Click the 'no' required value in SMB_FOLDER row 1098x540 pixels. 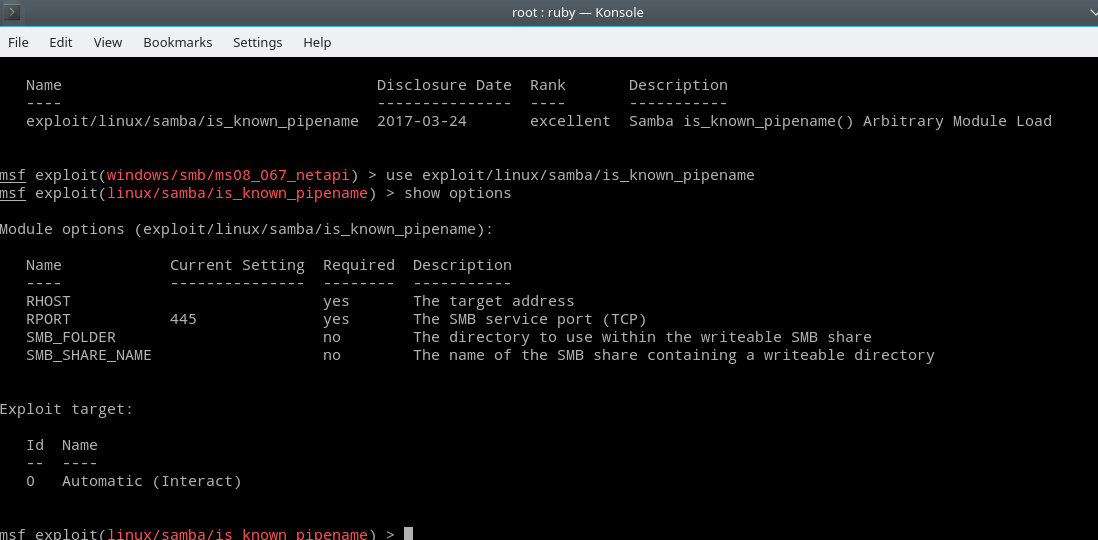tap(332, 338)
